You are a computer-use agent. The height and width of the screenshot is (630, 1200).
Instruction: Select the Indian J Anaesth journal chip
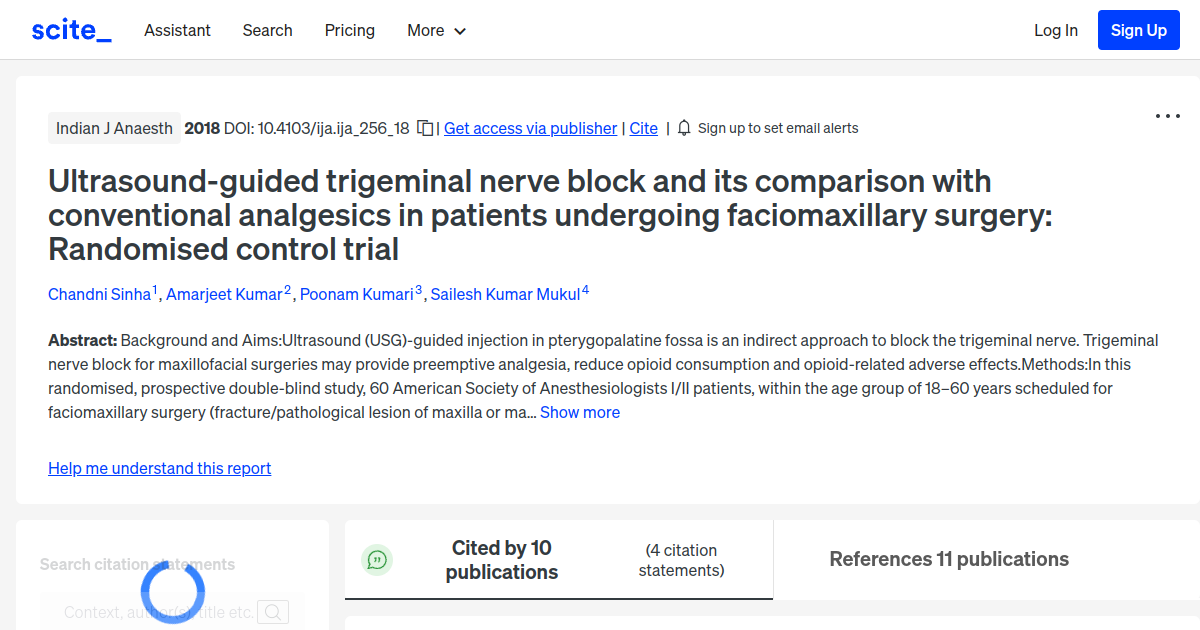click(114, 128)
